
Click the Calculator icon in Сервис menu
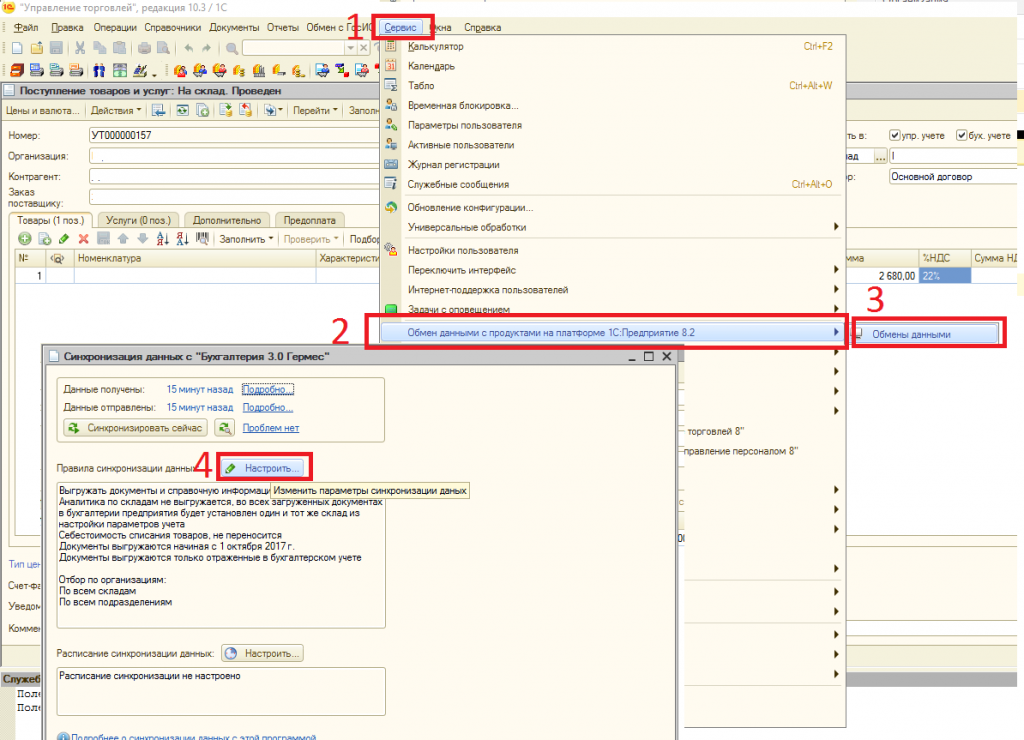pos(391,47)
